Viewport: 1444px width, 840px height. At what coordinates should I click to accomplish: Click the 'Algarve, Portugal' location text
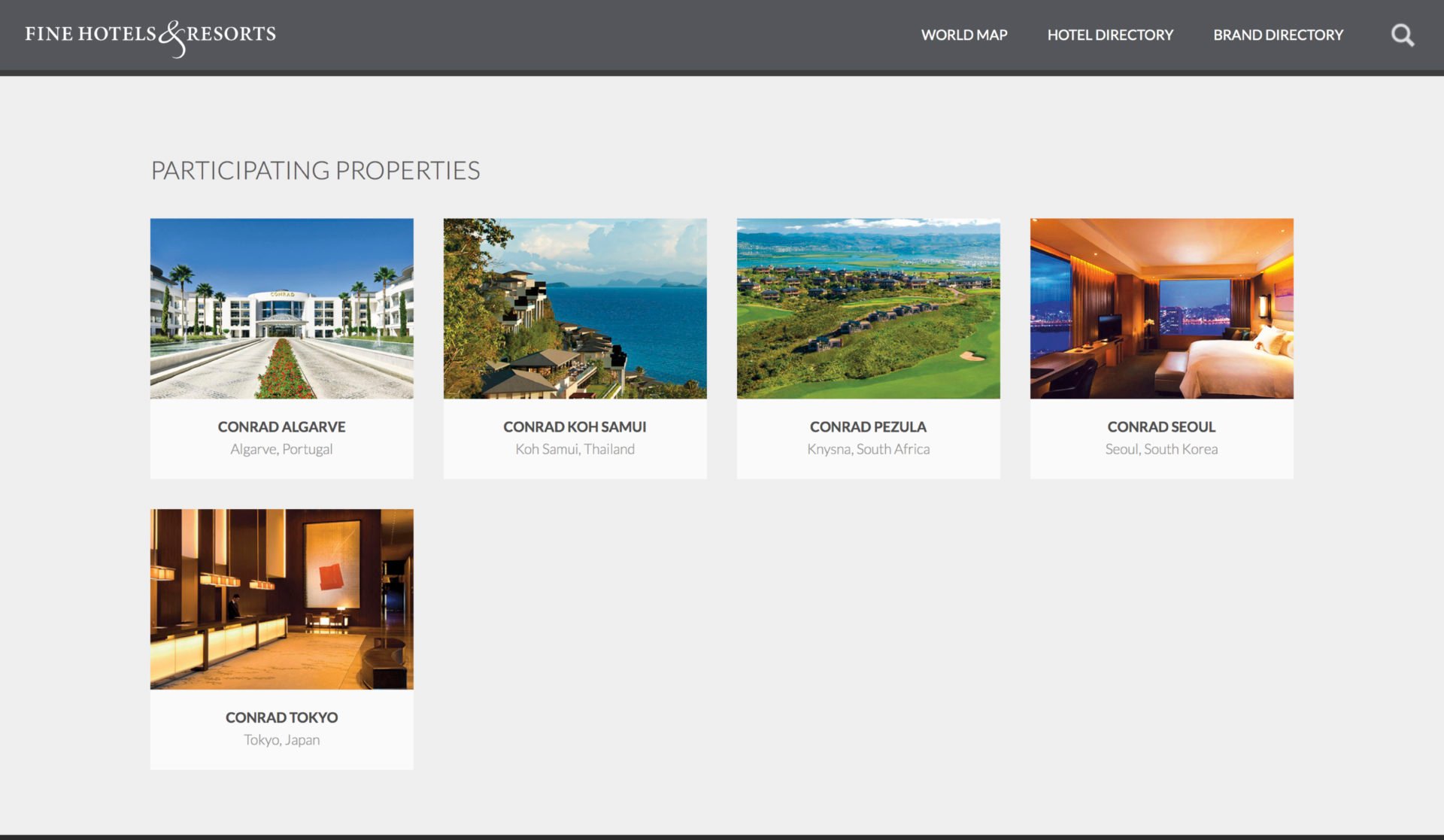point(282,449)
